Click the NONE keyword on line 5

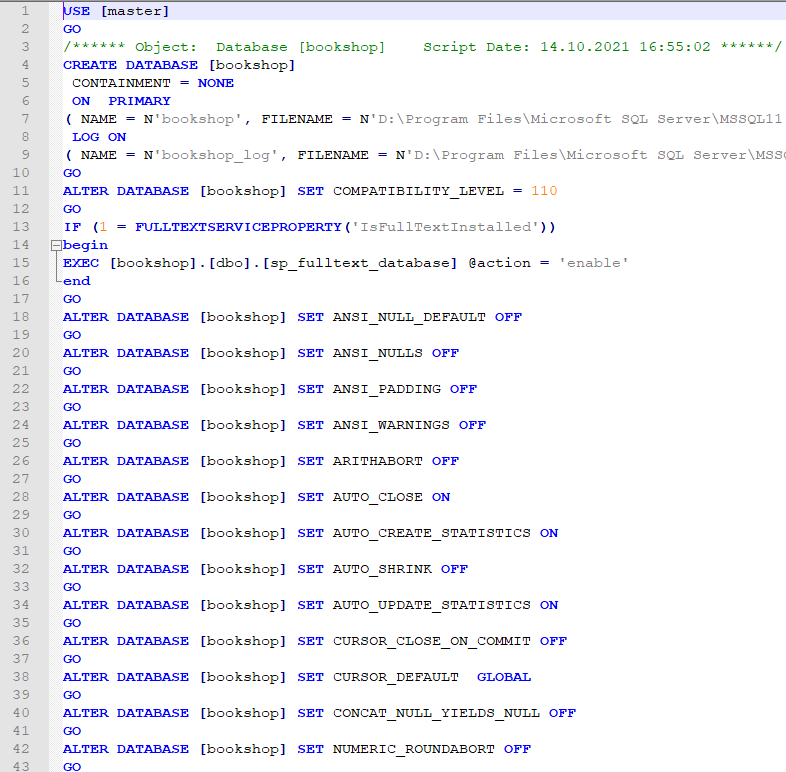pyautogui.click(x=216, y=83)
